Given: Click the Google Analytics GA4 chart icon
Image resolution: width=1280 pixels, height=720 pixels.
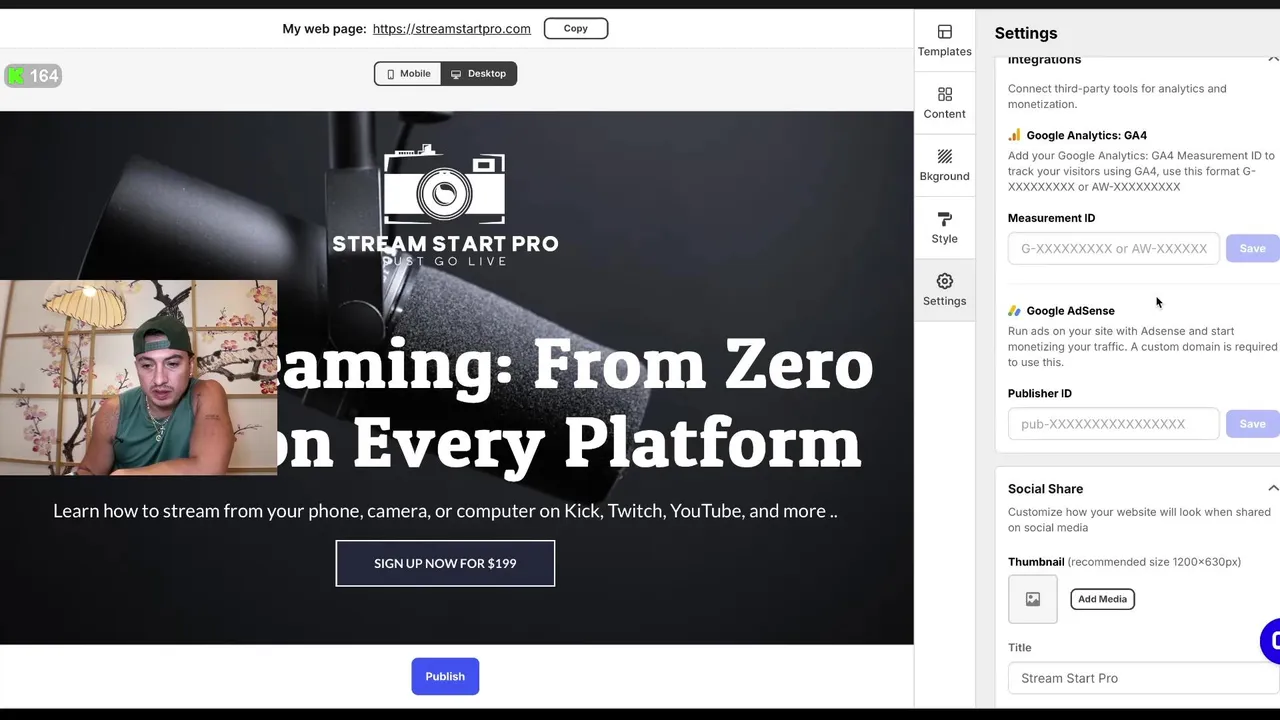Looking at the screenshot, I should (1014, 135).
